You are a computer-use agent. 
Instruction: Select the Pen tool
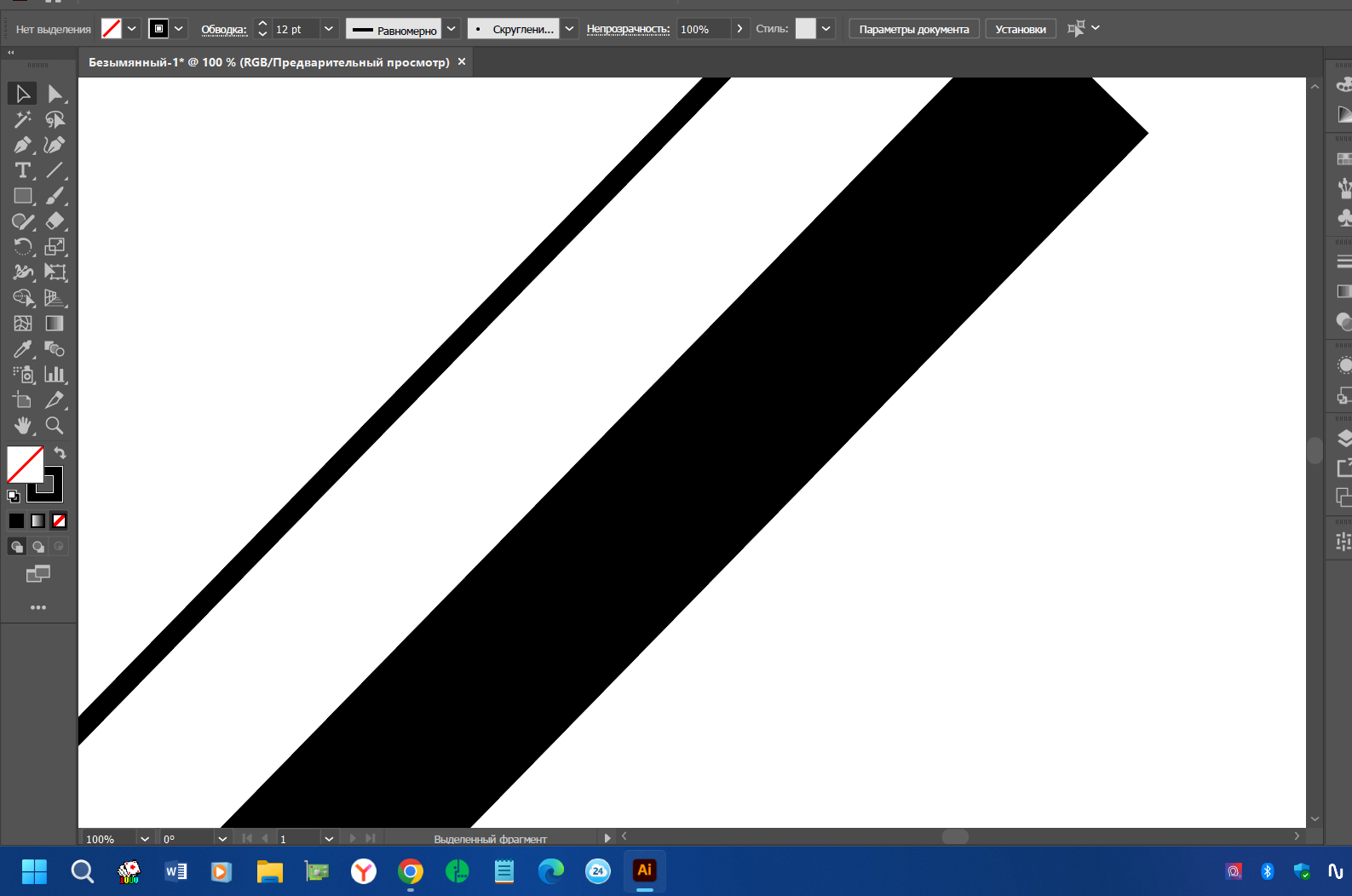(x=22, y=145)
